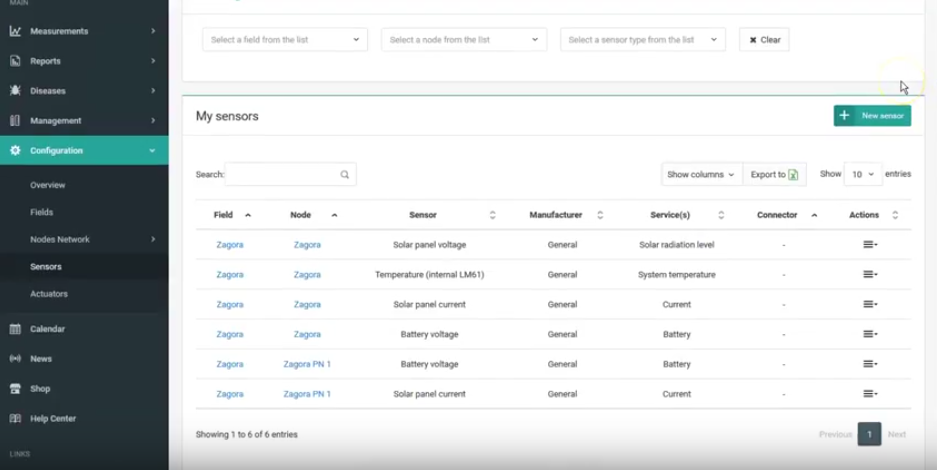This screenshot has width=937, height=470.
Task: Click the Shop storefront icon
Action: coord(15,389)
